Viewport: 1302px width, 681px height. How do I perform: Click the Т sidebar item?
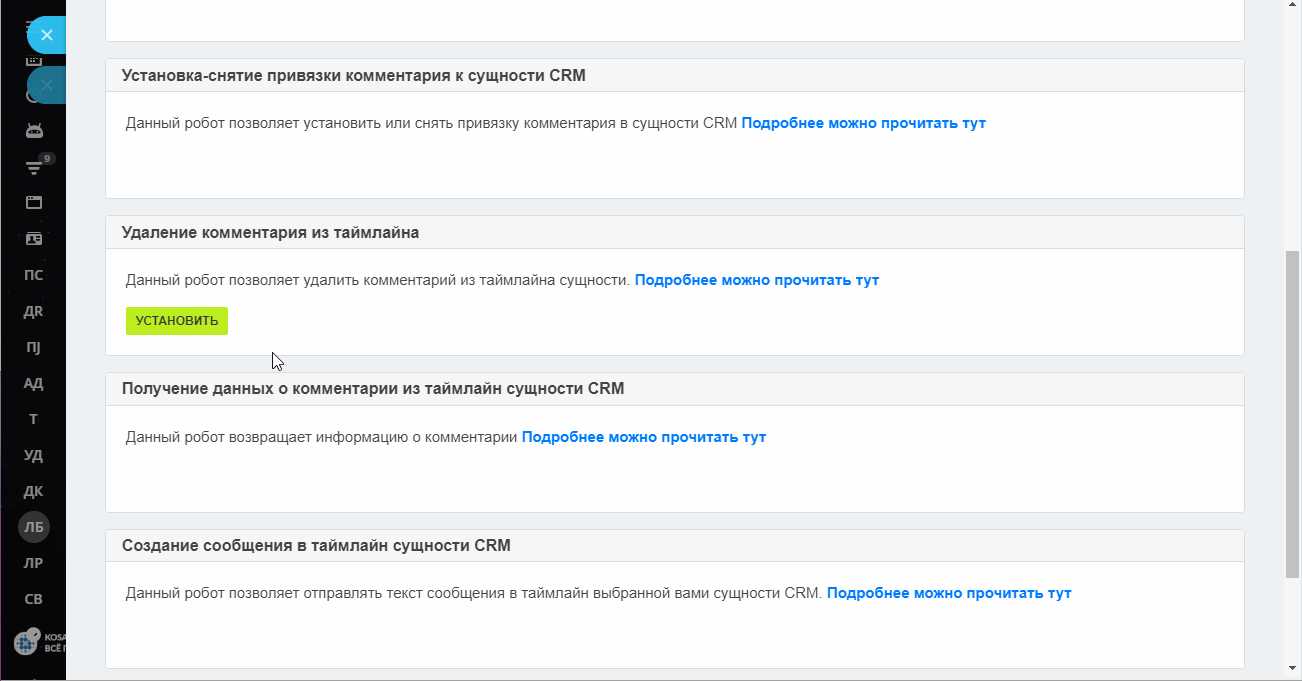point(33,419)
